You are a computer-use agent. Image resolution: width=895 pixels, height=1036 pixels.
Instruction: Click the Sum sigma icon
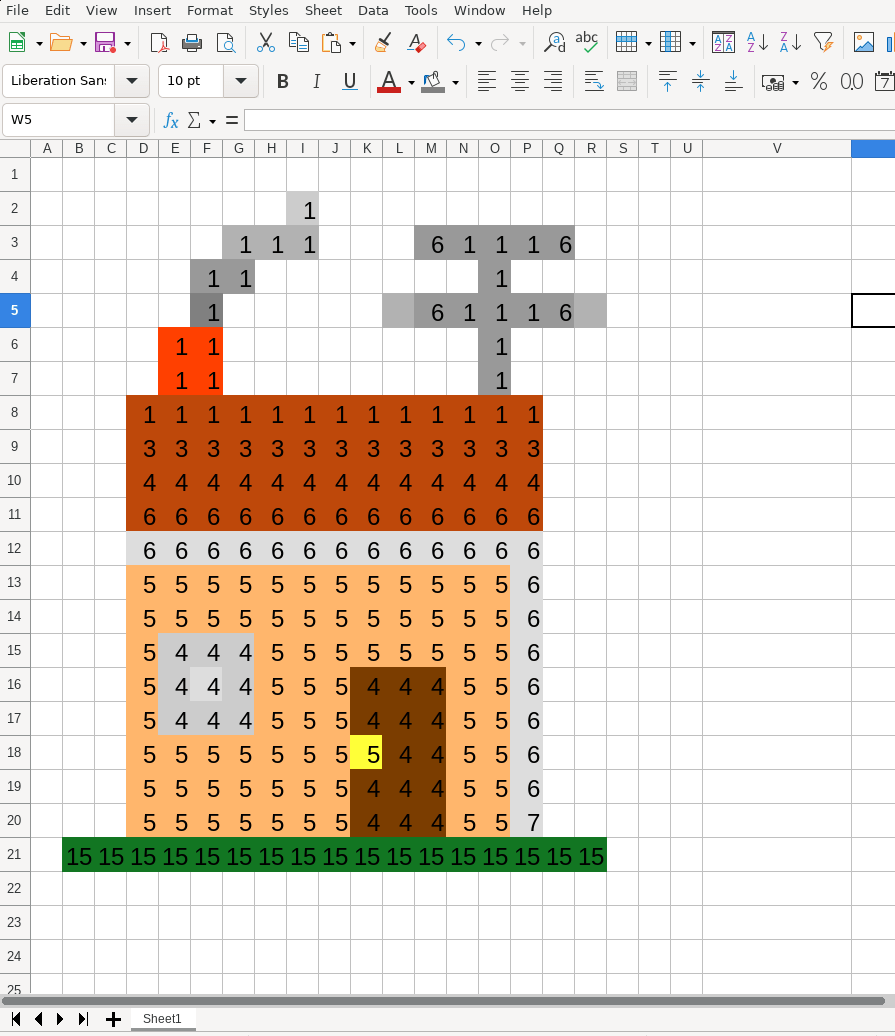[x=194, y=120]
